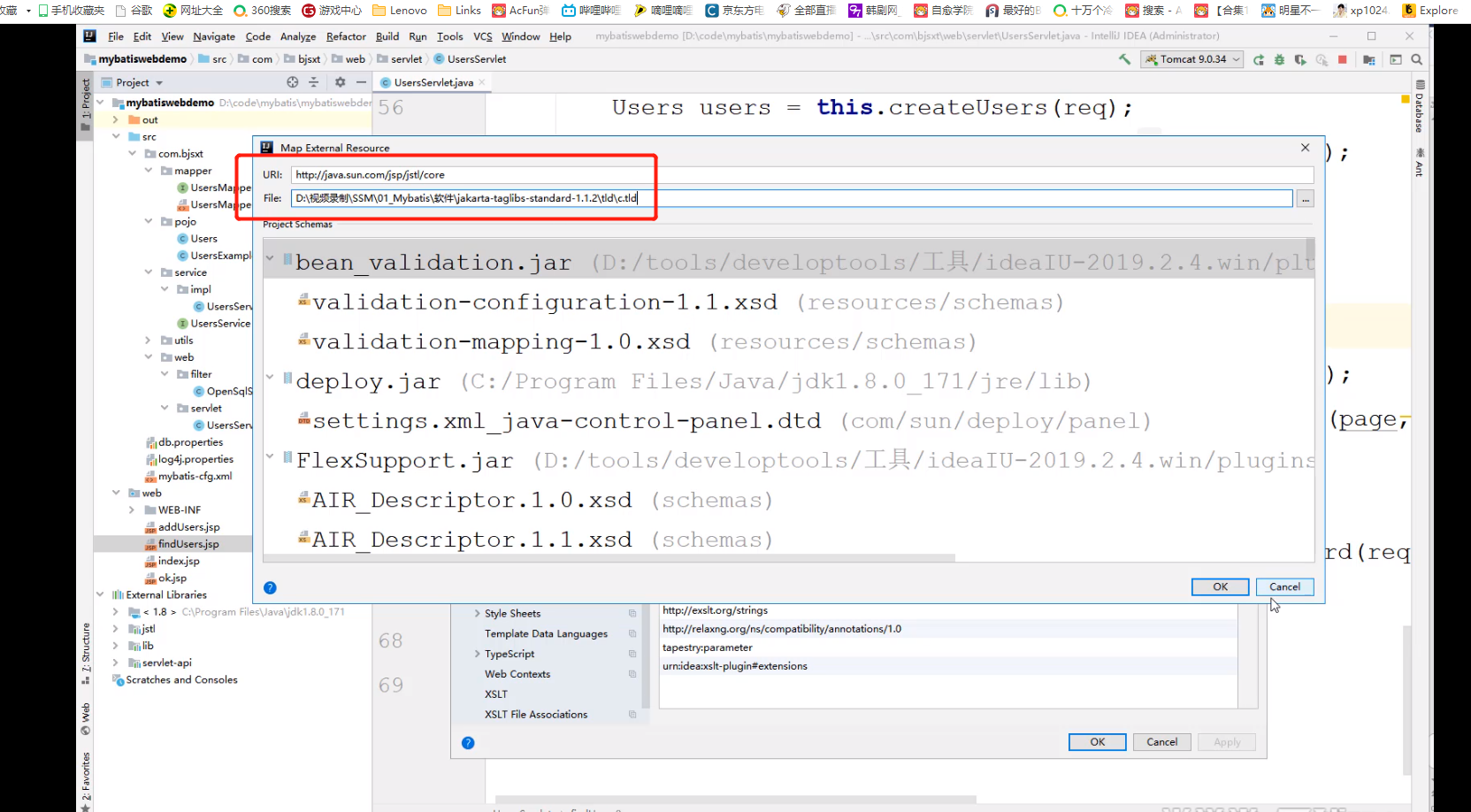
Task: Click copy icon beside Web Contexts
Action: click(x=632, y=674)
